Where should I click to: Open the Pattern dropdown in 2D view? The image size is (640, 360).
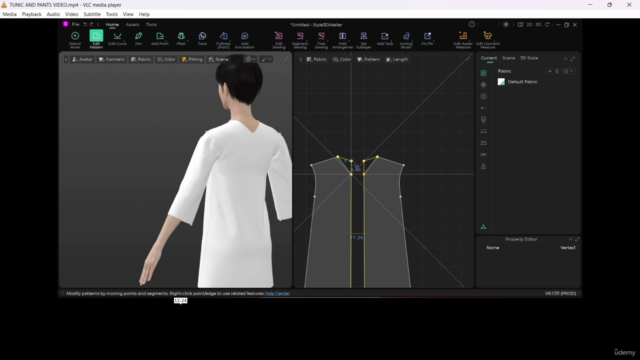point(369,59)
